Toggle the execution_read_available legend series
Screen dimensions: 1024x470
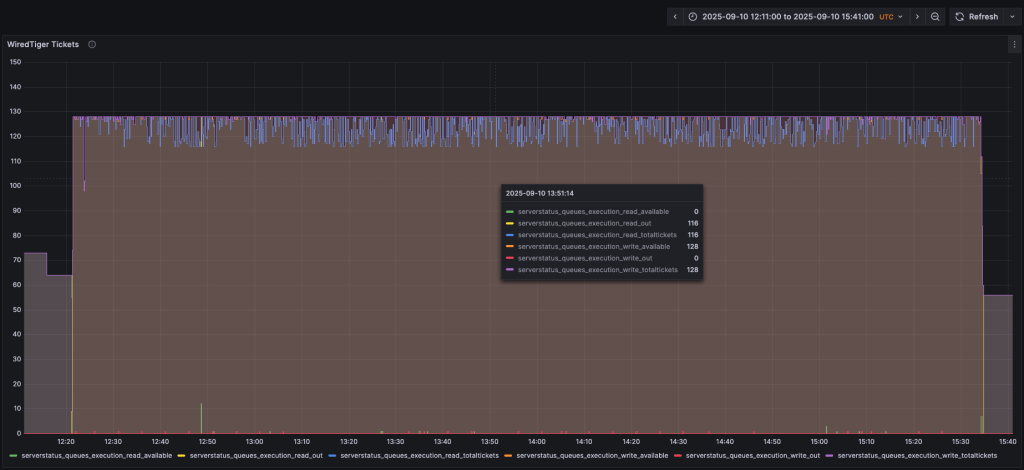click(96, 455)
